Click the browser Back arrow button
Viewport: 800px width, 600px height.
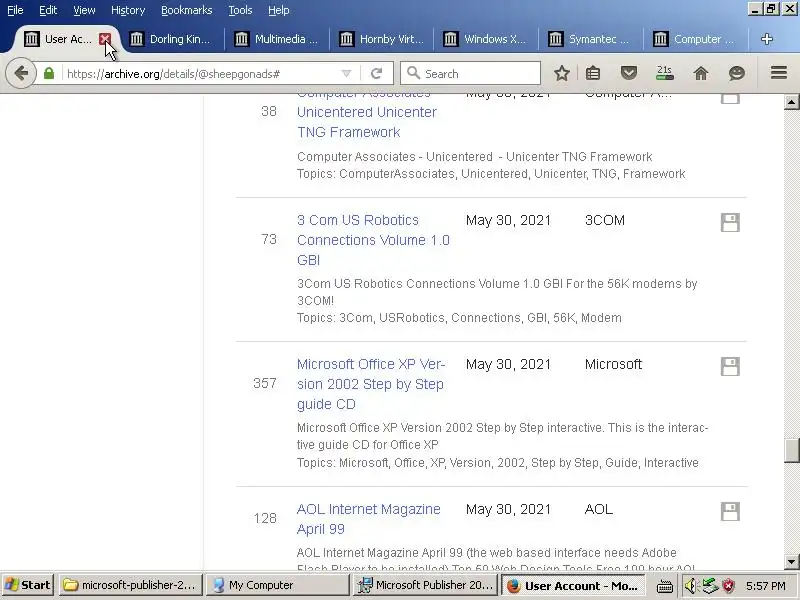tap(21, 73)
